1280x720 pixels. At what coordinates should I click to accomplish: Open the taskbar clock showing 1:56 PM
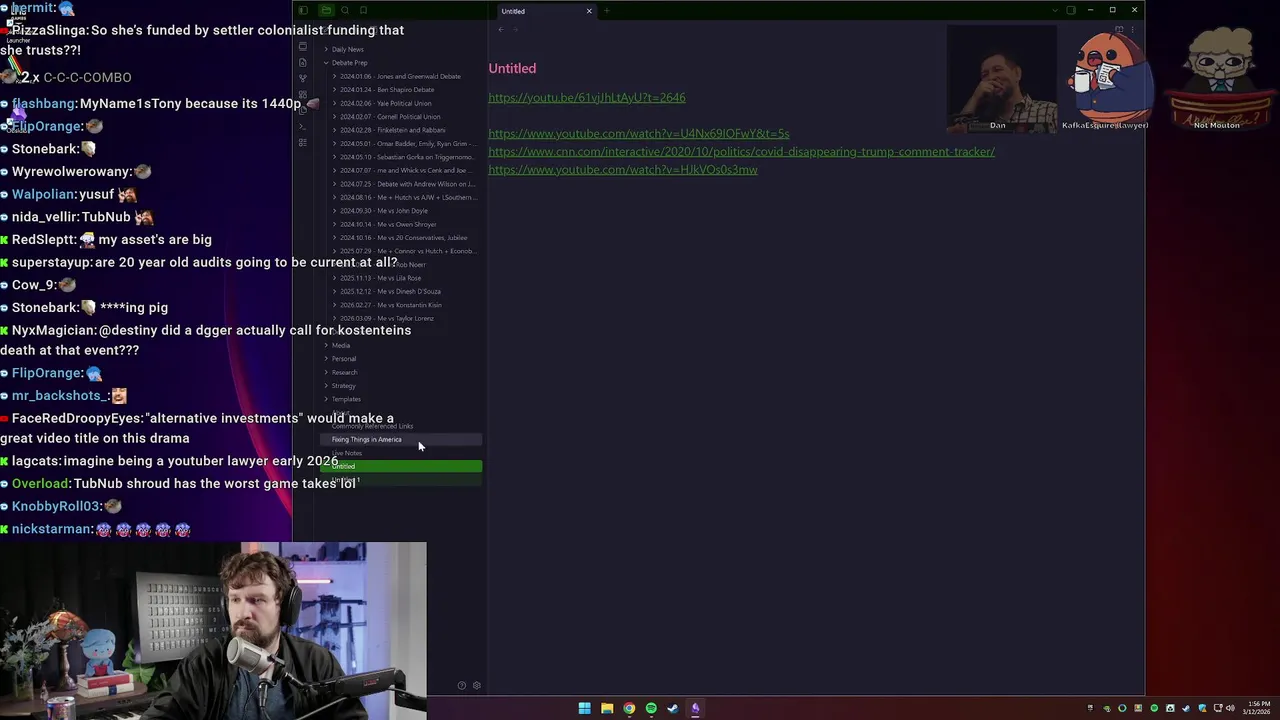click(x=1258, y=708)
